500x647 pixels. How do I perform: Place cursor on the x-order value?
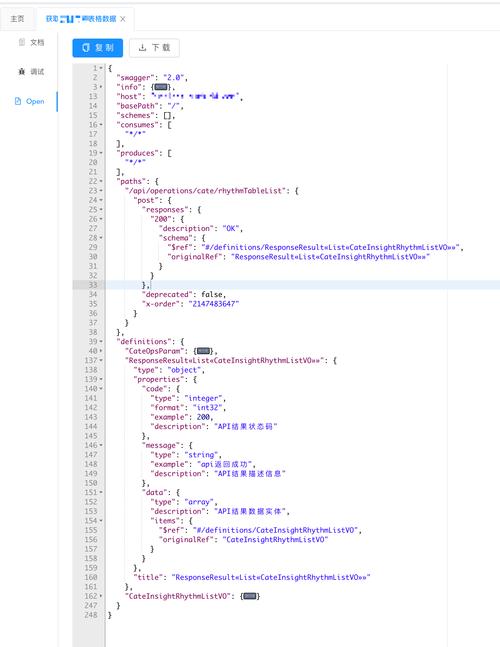click(x=214, y=304)
